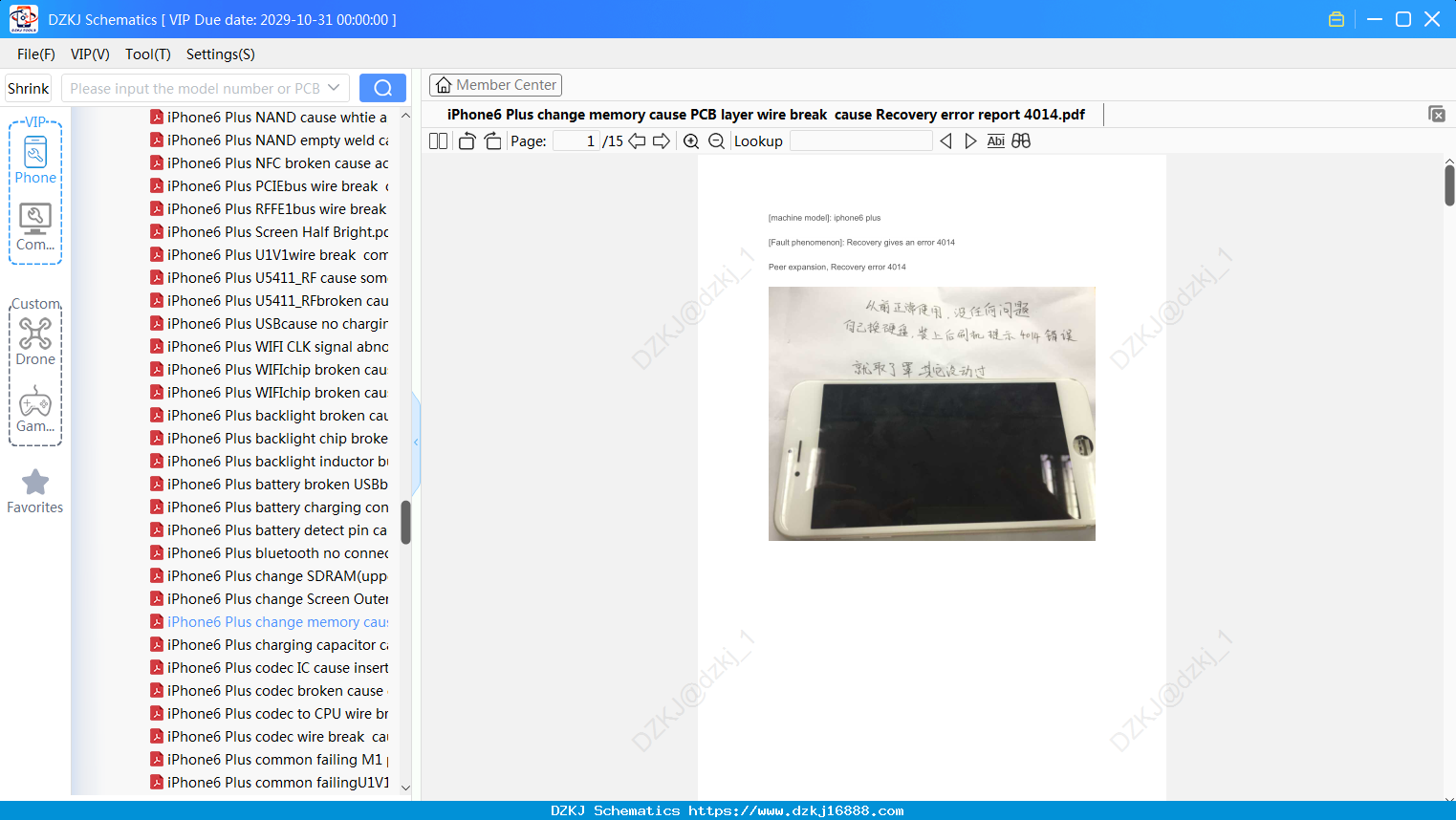Open iPhone6 Plus Screen Half Bright pdf

click(x=269, y=232)
